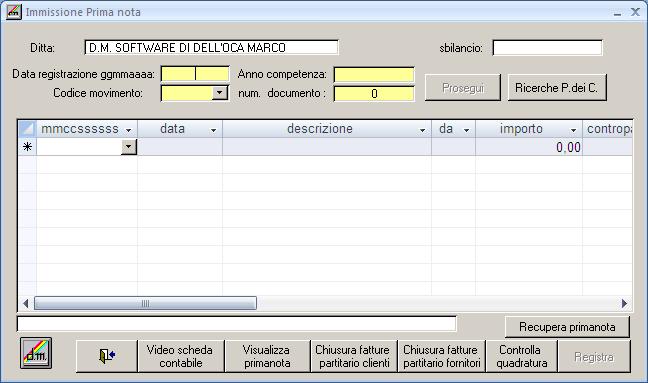Screen dimensions: 648x383
Task: Click the descrizione cell in the new row
Action: click(327, 147)
